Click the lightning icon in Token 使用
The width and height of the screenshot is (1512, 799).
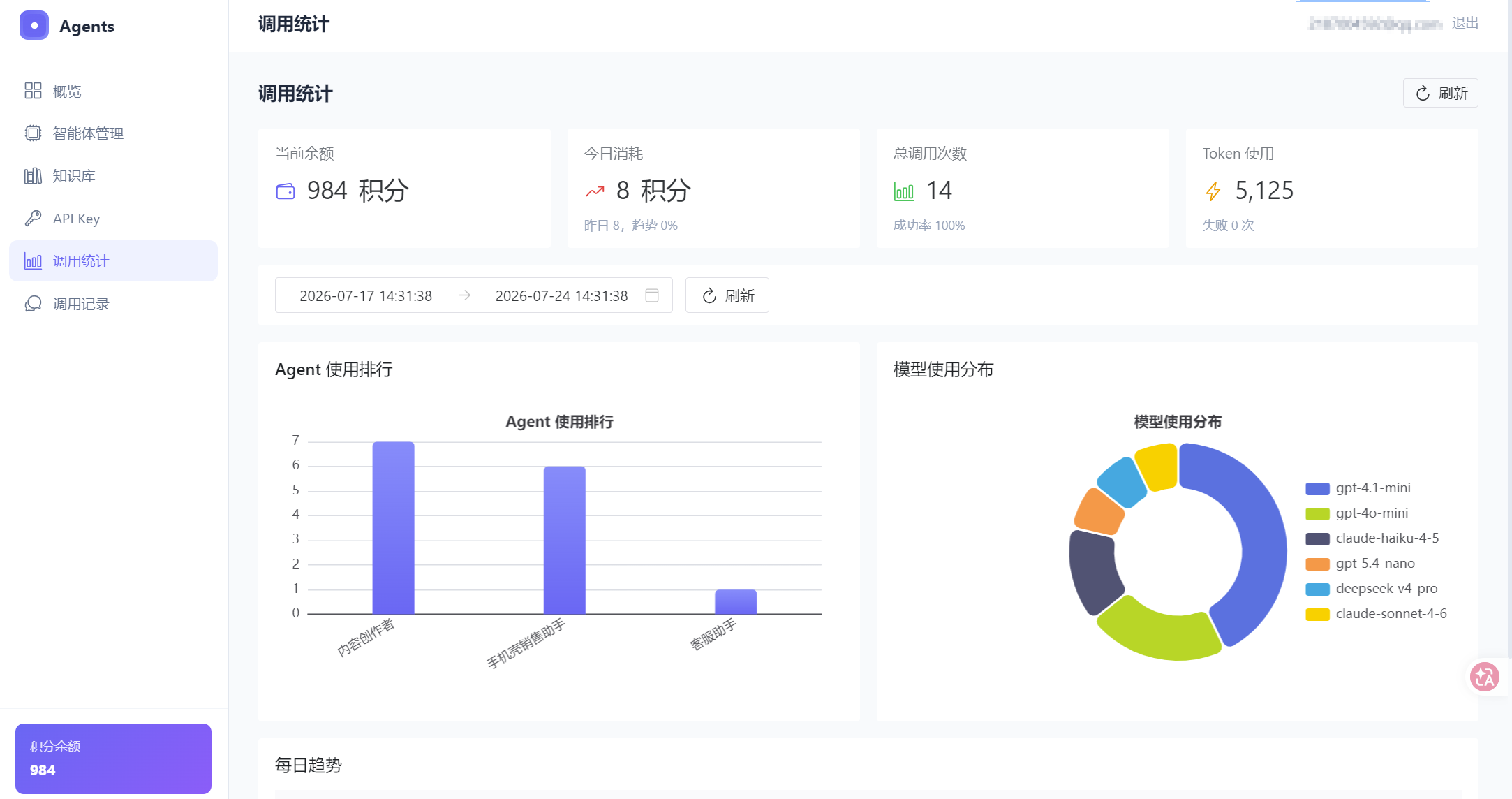[1213, 191]
